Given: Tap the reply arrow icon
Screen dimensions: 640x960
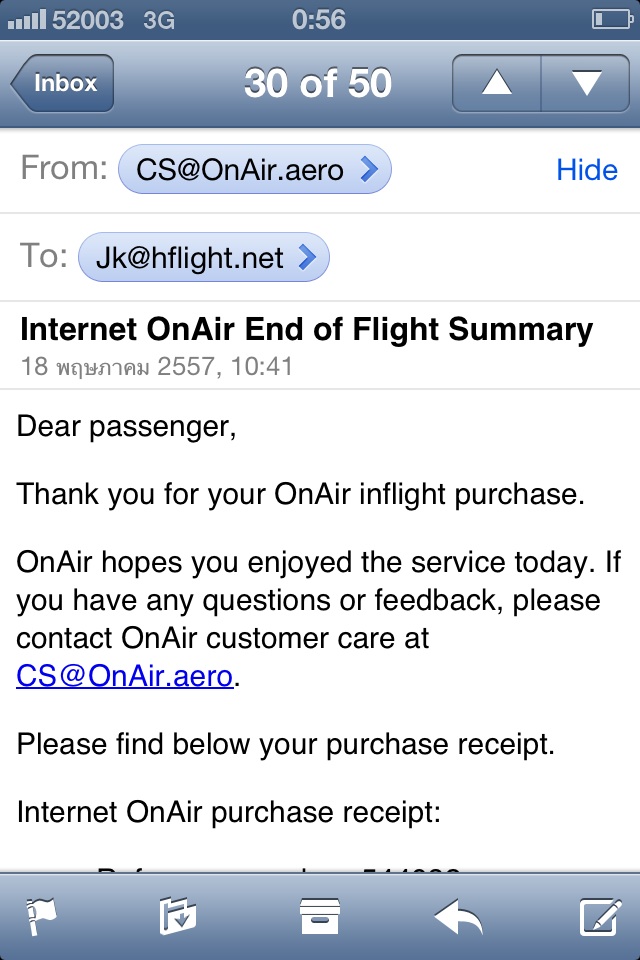Looking at the screenshot, I should (459, 917).
